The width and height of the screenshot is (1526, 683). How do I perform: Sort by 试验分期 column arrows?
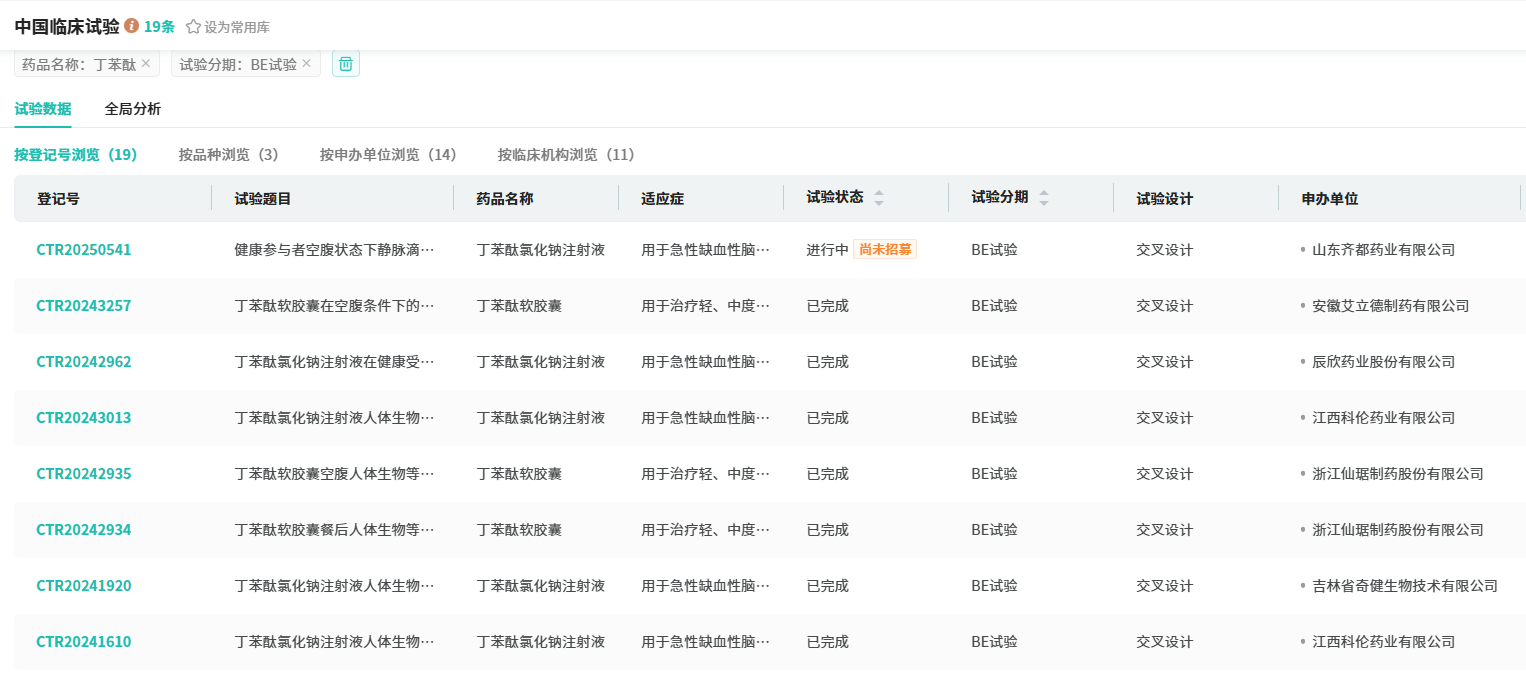tap(1044, 198)
